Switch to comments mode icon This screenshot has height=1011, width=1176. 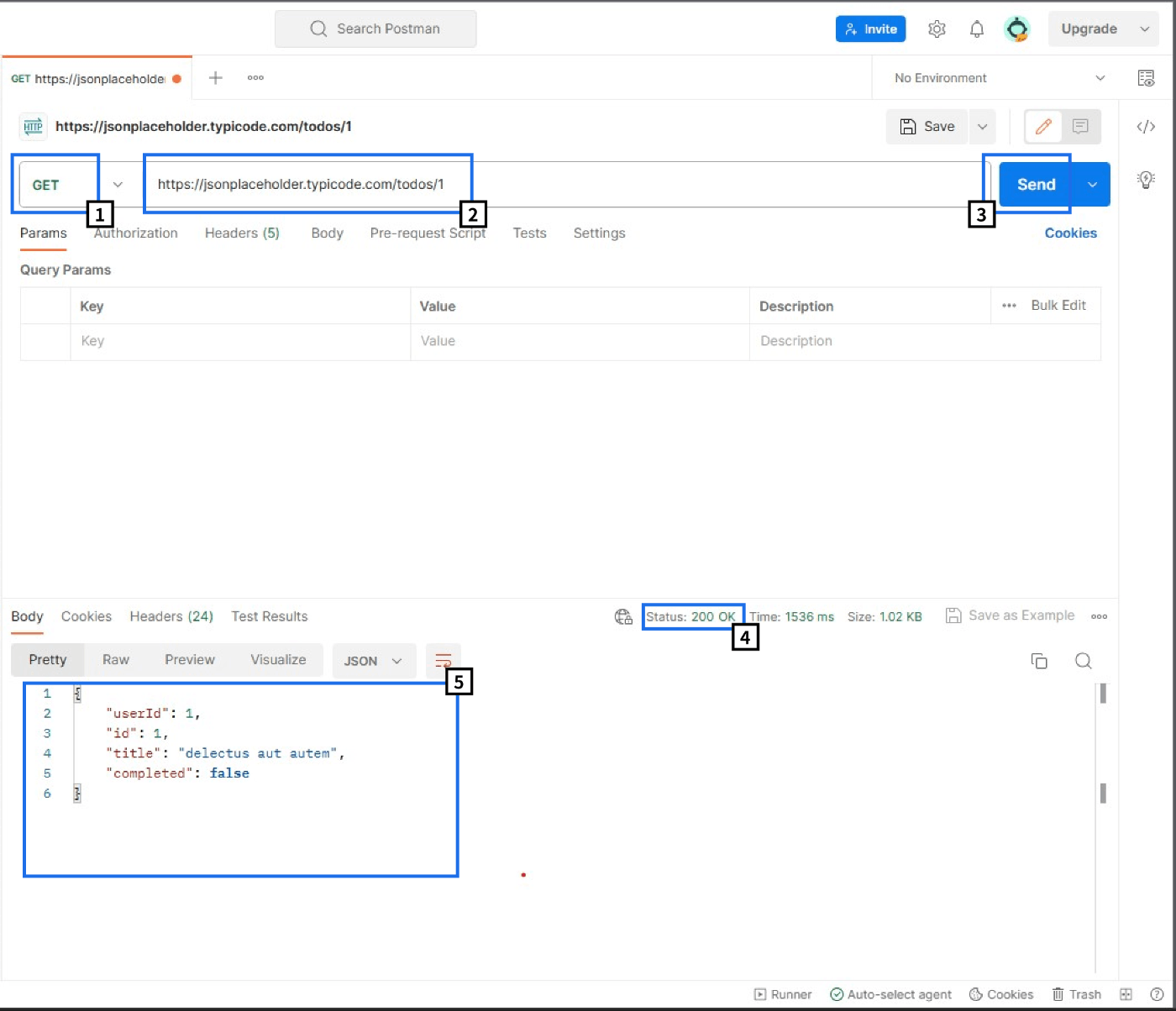(1080, 127)
